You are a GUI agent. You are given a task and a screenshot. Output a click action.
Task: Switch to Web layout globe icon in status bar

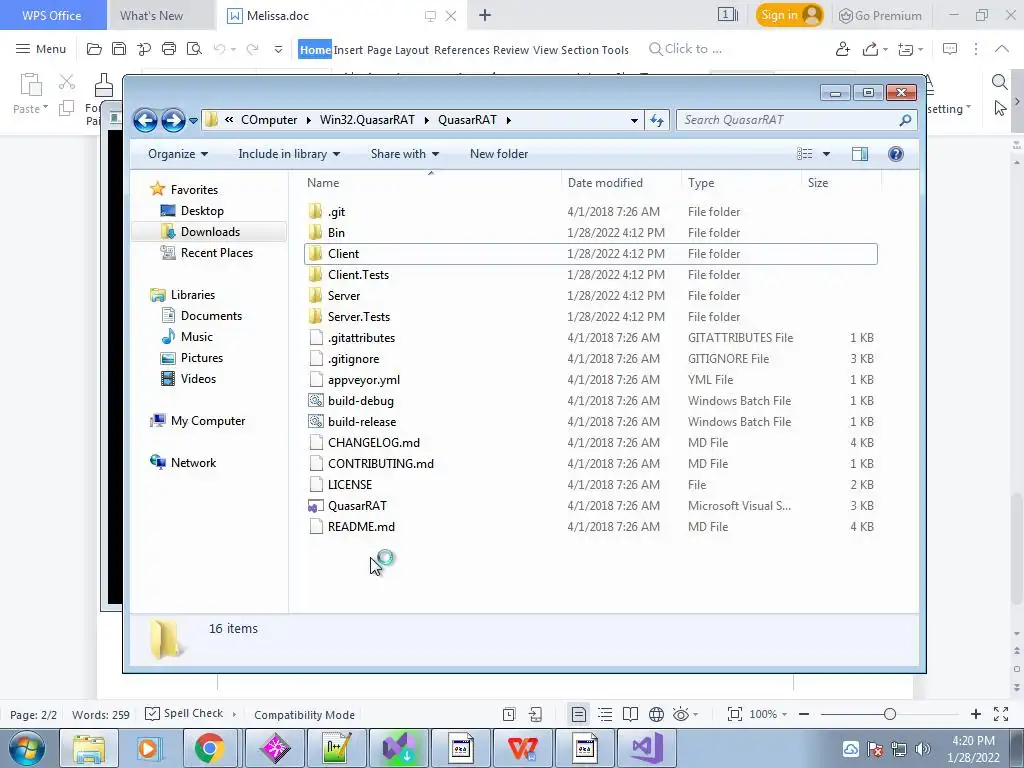(x=656, y=714)
